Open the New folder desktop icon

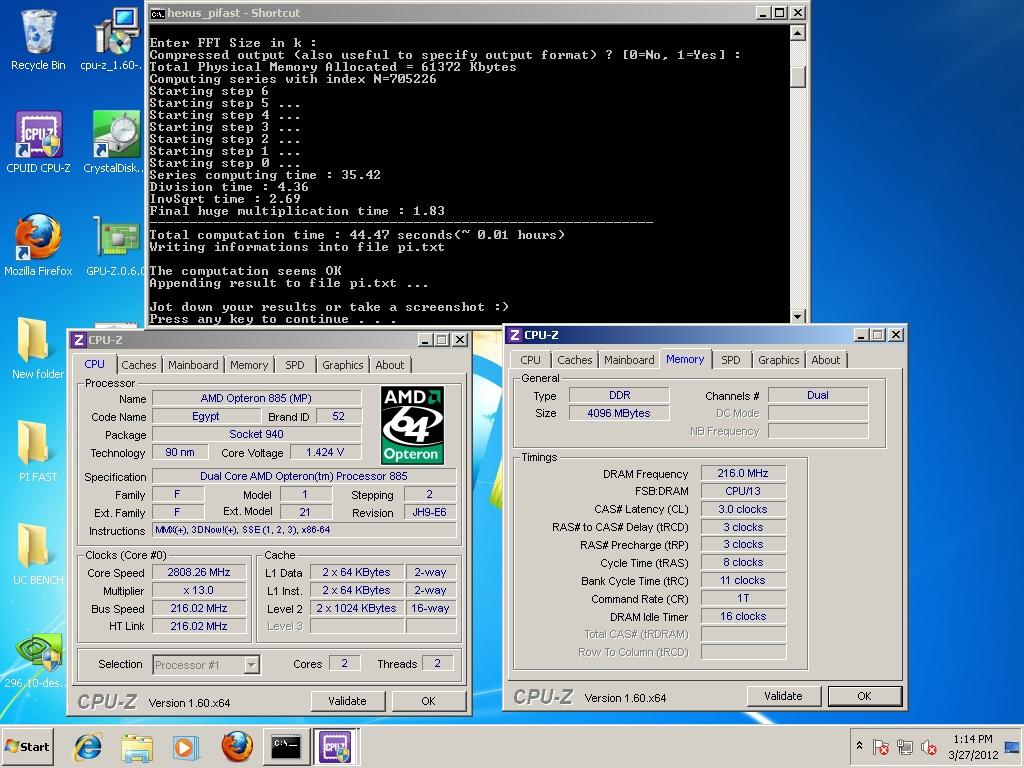(38, 347)
